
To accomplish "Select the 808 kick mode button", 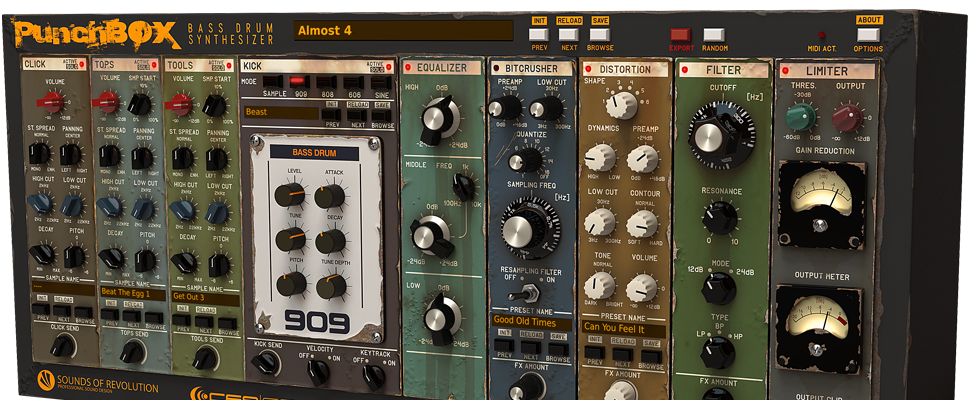I will click(x=326, y=82).
